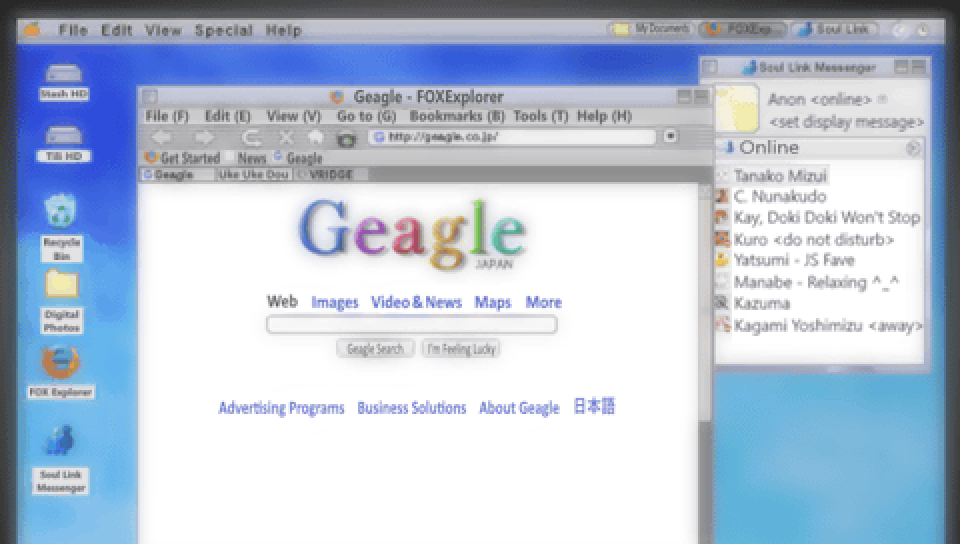Image resolution: width=960 pixels, height=544 pixels.
Task: Click the stop loading X icon
Action: (x=286, y=137)
